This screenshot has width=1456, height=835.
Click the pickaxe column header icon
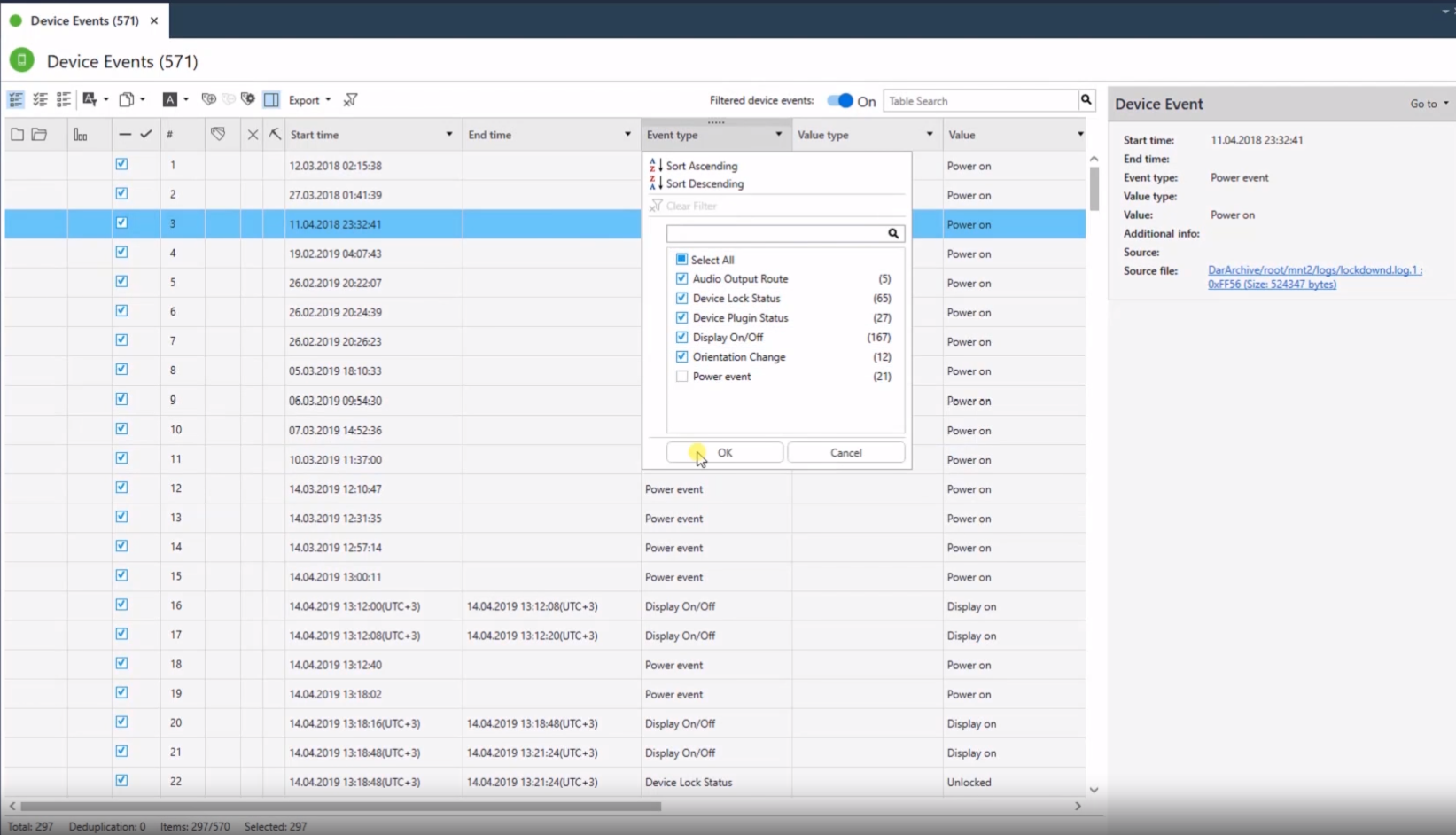(275, 134)
